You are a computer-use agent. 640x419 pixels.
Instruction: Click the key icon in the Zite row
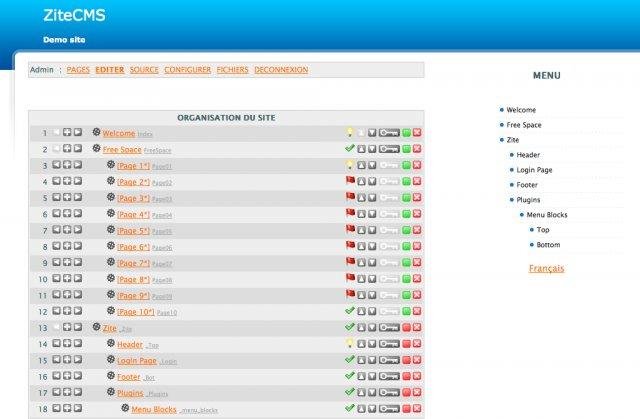point(389,327)
